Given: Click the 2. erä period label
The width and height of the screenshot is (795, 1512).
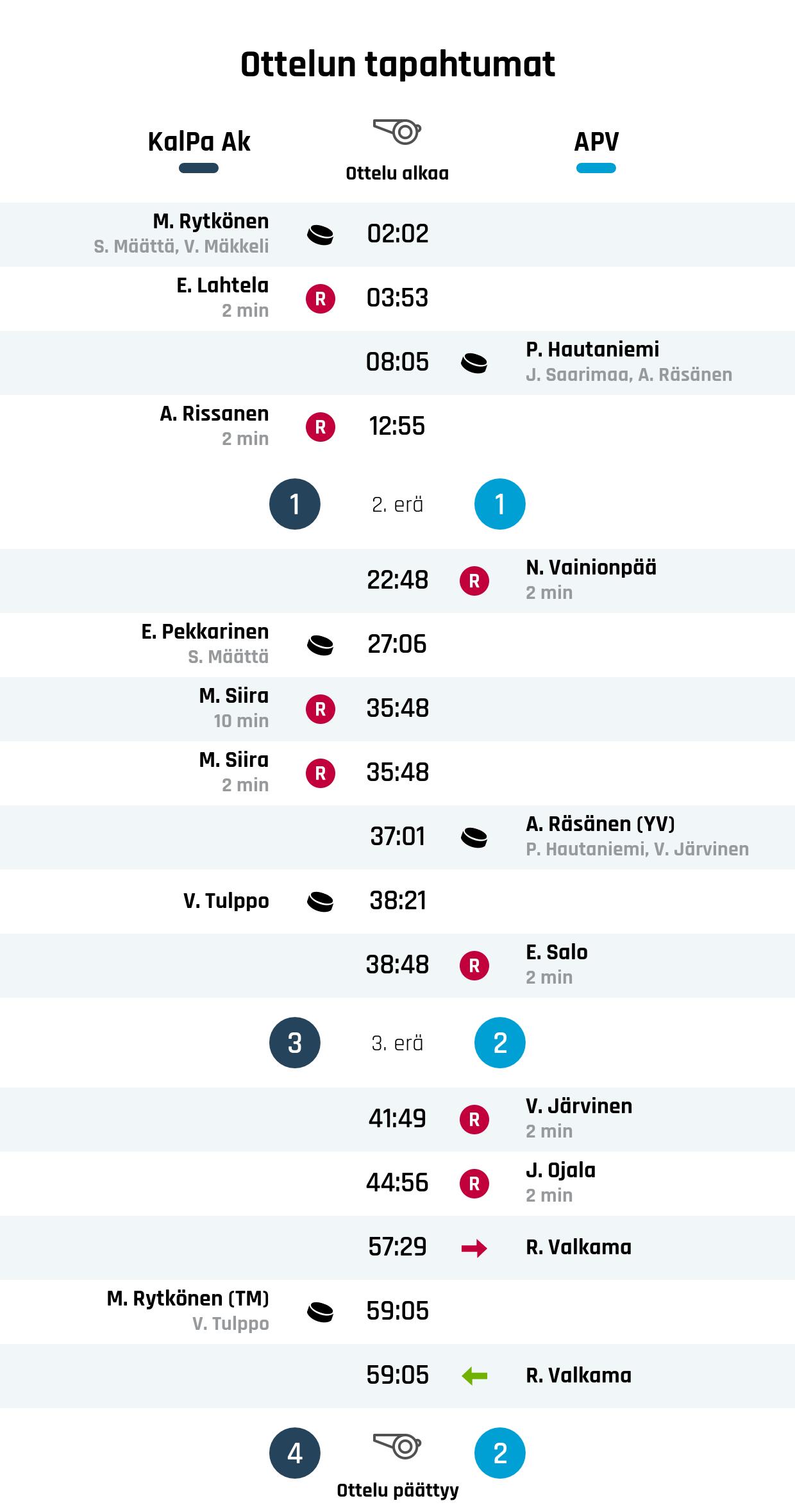Looking at the screenshot, I should [x=397, y=505].
